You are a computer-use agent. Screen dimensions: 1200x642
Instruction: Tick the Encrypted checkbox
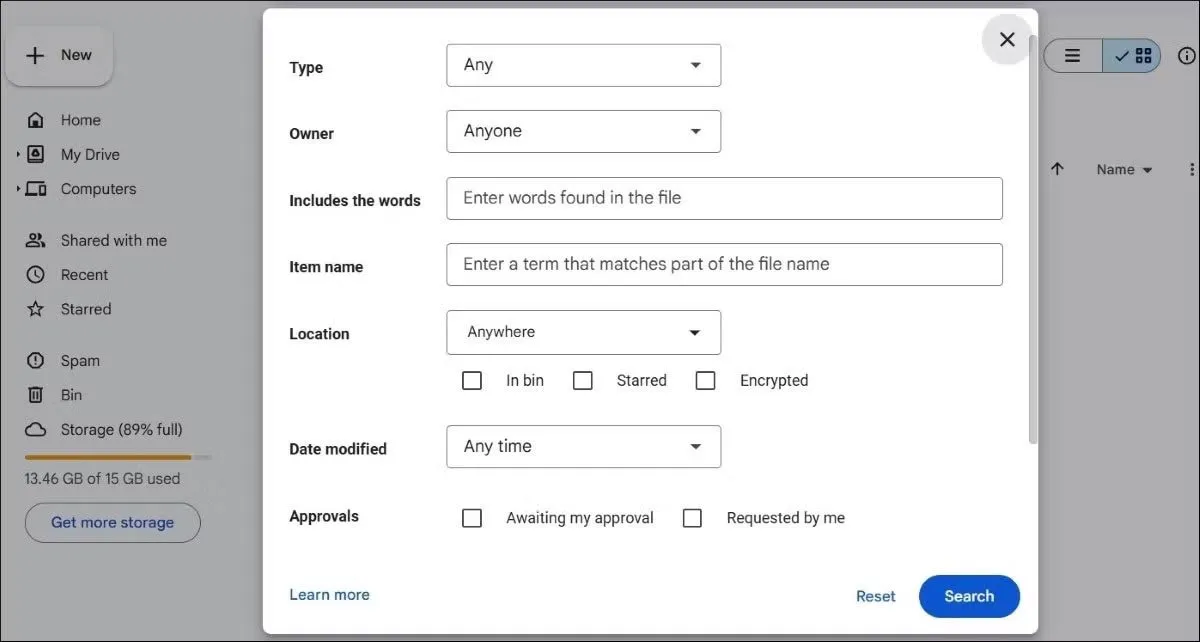(x=706, y=381)
